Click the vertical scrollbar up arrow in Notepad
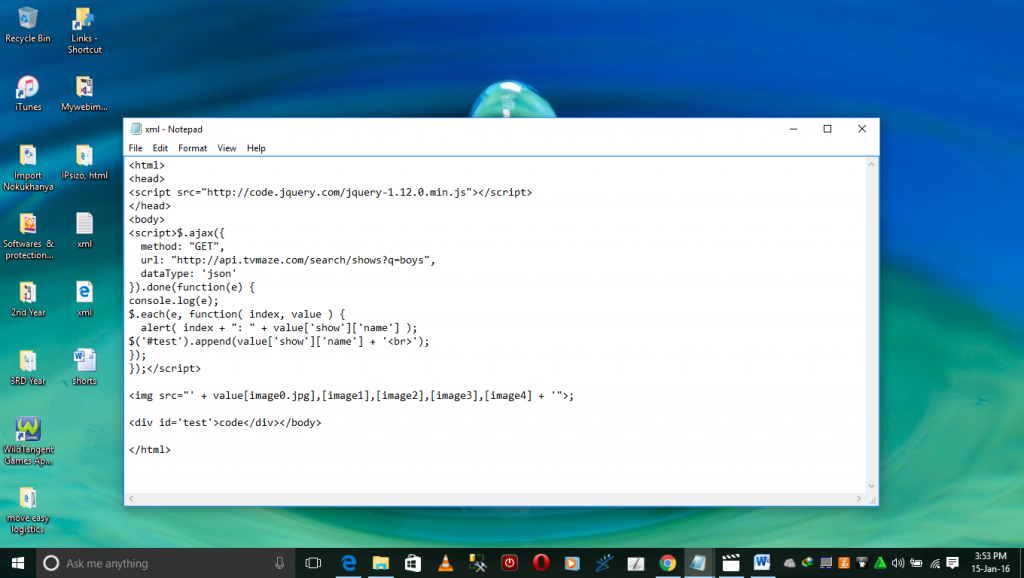 click(x=871, y=164)
